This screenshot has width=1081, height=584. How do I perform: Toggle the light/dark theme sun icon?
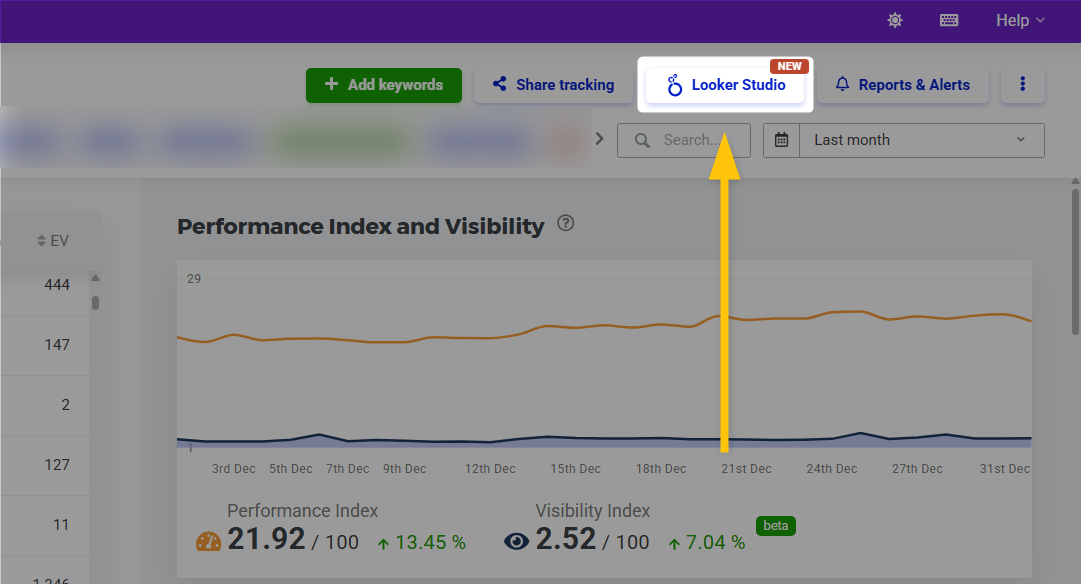coord(894,20)
